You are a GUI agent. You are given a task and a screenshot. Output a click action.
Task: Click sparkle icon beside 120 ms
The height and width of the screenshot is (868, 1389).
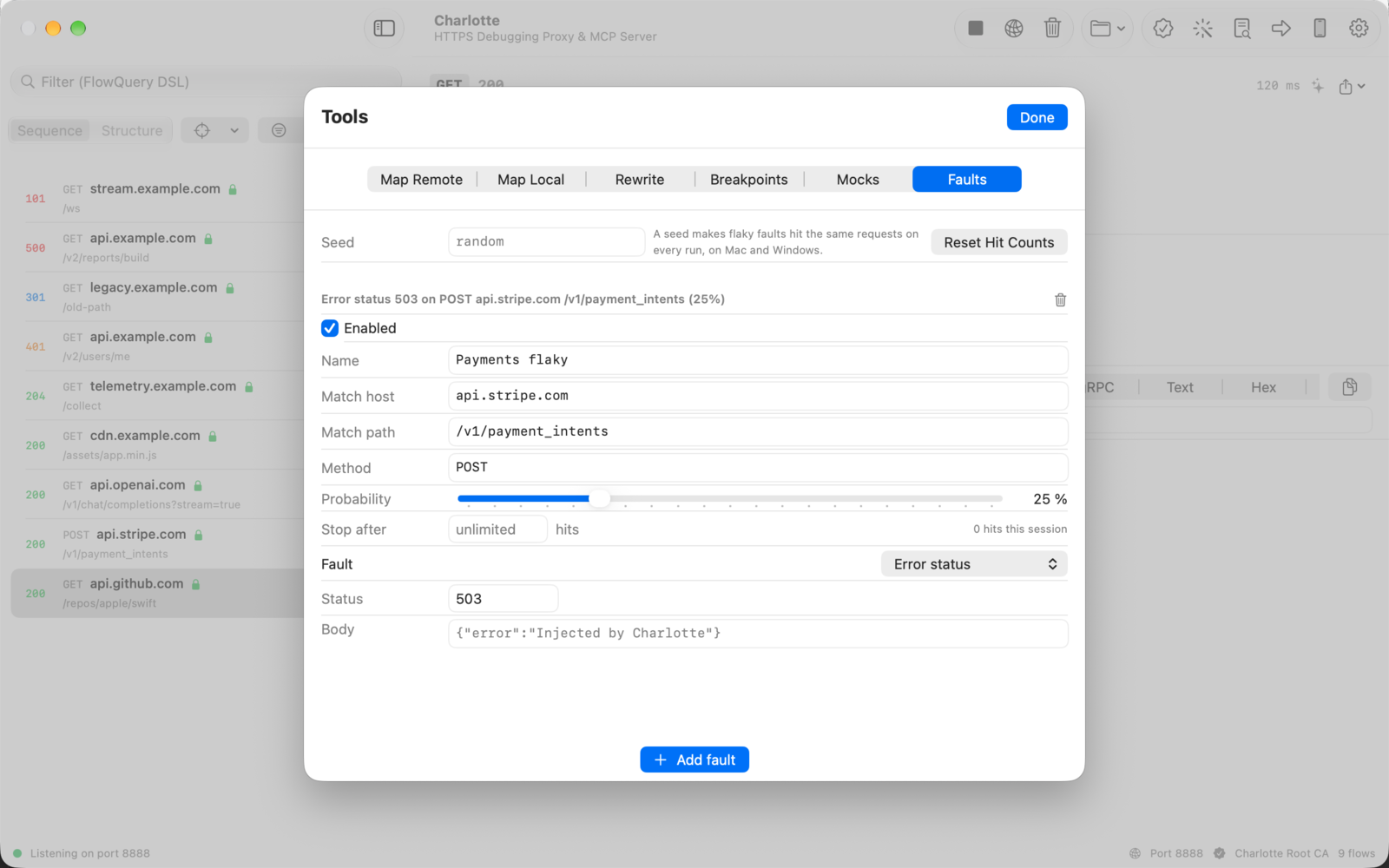pyautogui.click(x=1318, y=85)
